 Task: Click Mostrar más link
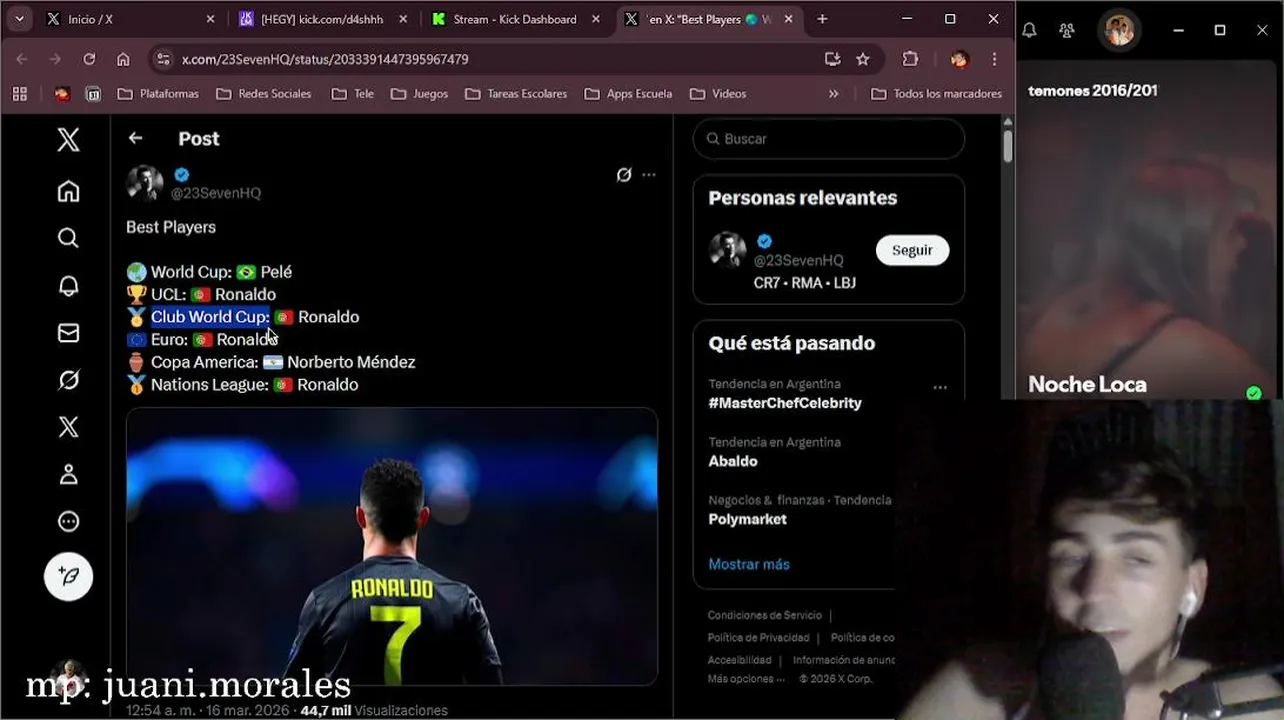click(749, 564)
